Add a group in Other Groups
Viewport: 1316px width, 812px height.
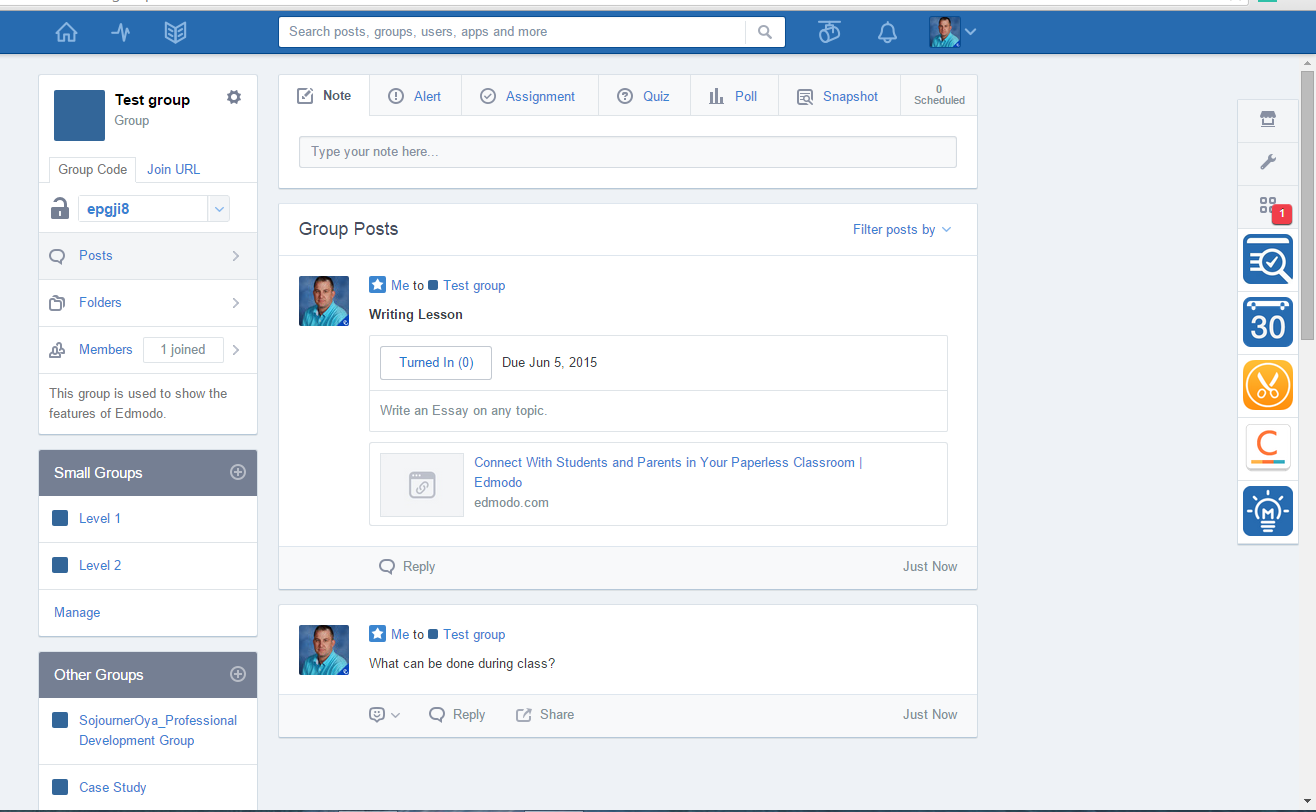[238, 674]
